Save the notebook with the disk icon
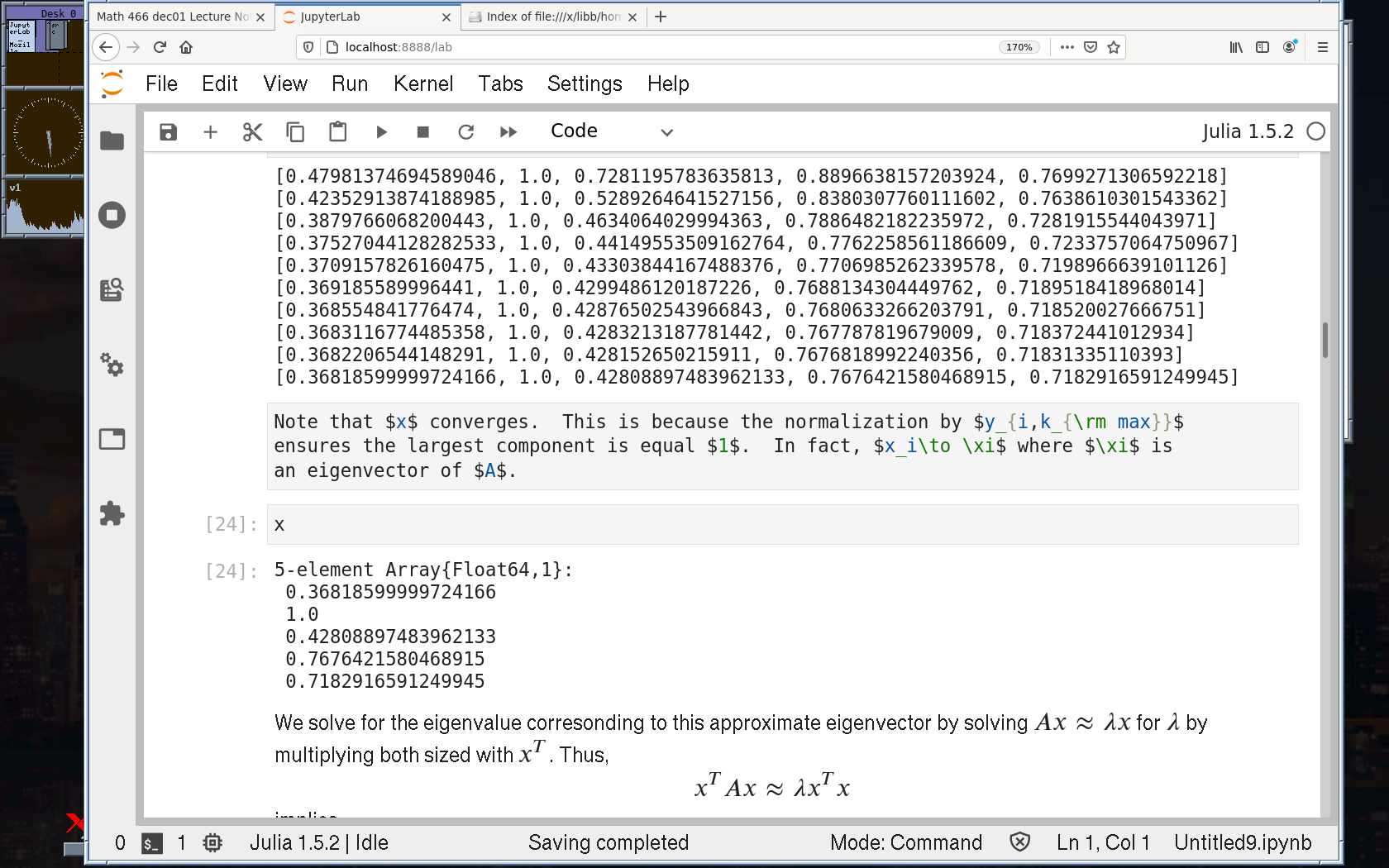 tap(169, 132)
